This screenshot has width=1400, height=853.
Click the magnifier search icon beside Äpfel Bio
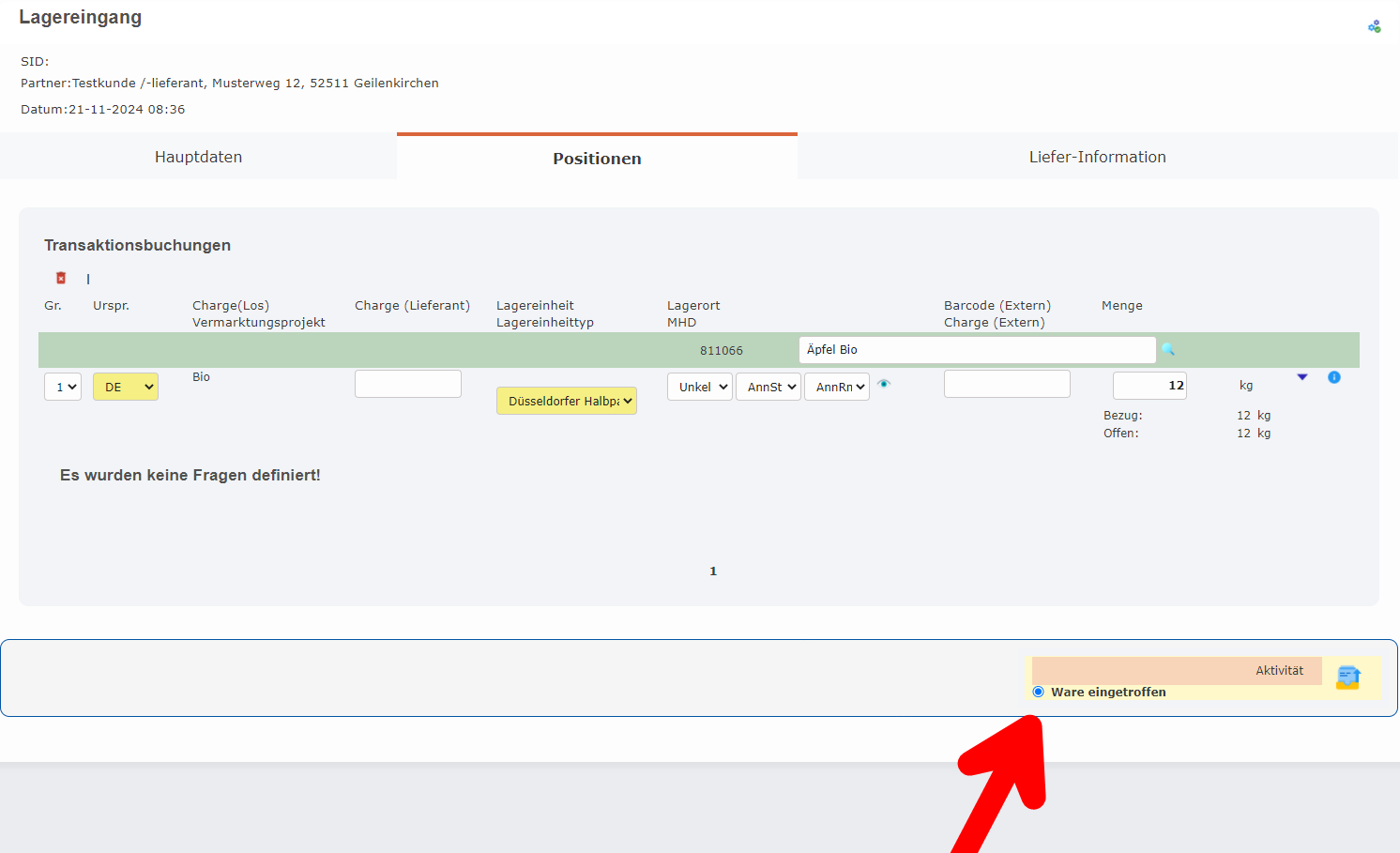[x=1168, y=349]
